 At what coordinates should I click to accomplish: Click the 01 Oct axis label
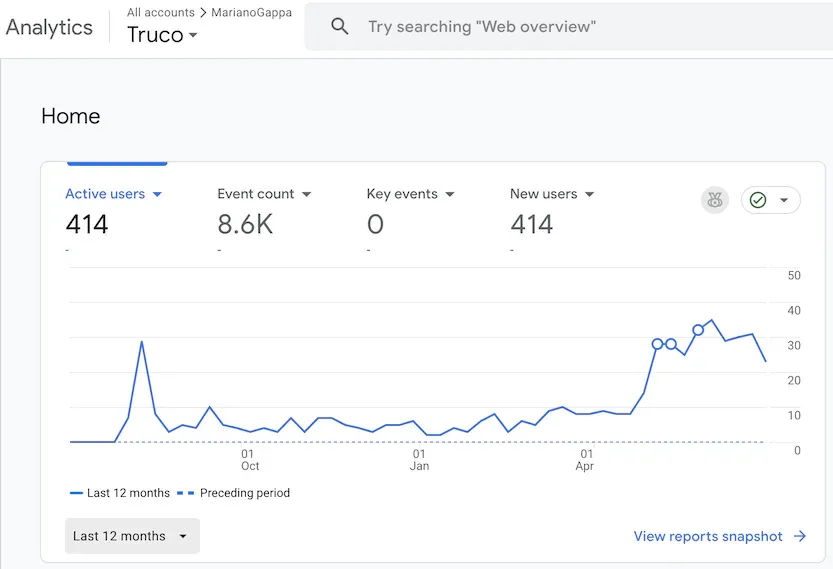249,460
